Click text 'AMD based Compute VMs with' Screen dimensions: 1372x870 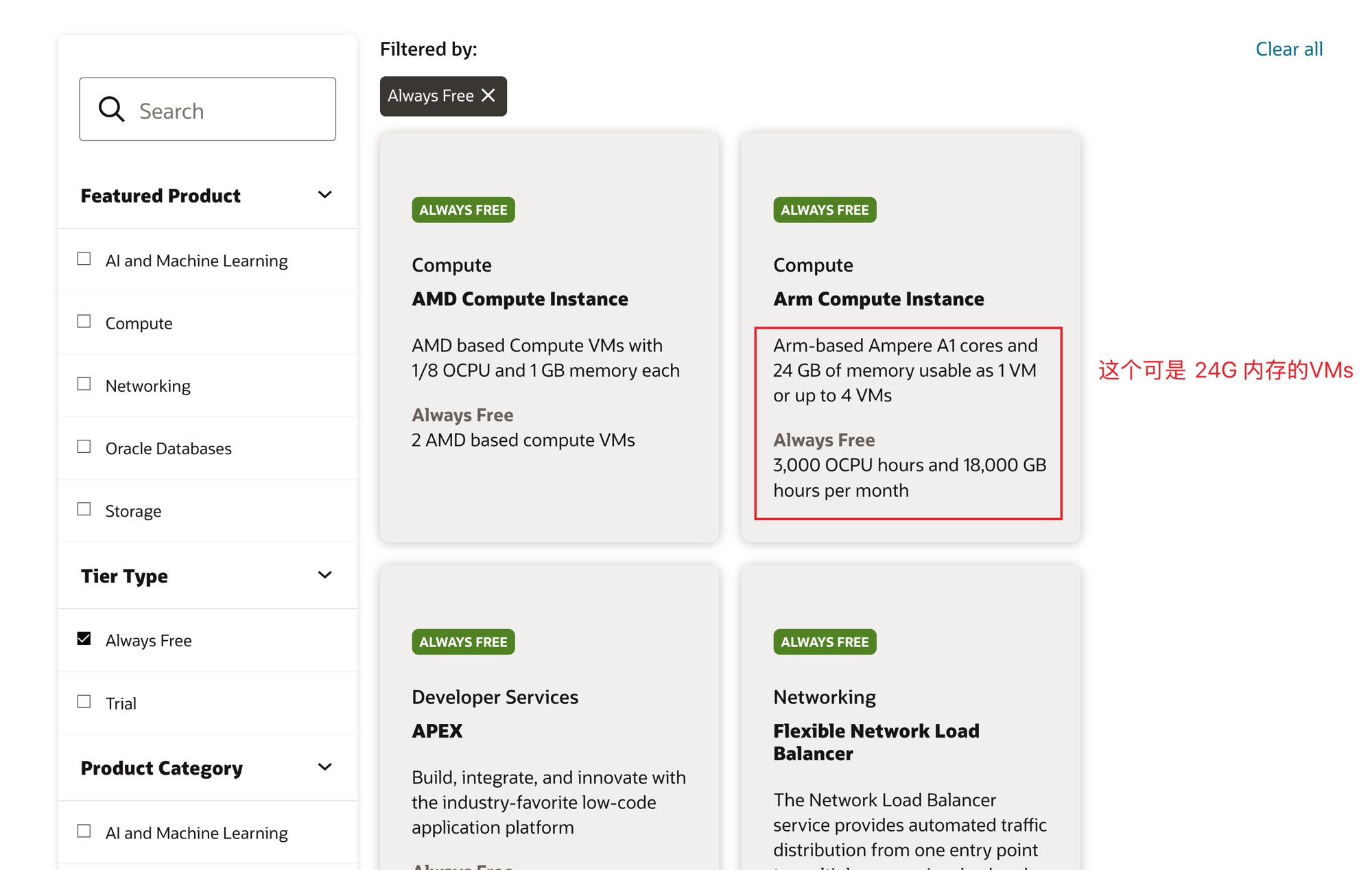click(x=537, y=346)
